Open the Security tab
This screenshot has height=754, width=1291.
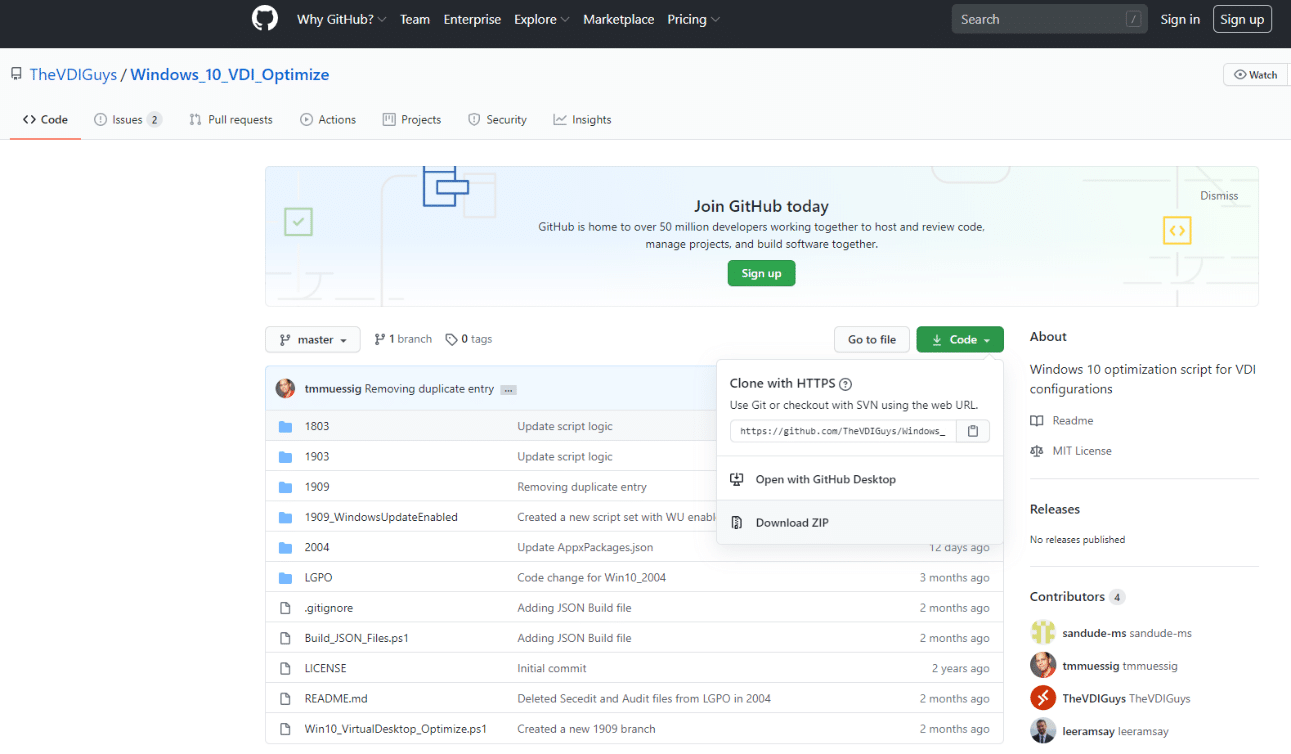tap(497, 119)
